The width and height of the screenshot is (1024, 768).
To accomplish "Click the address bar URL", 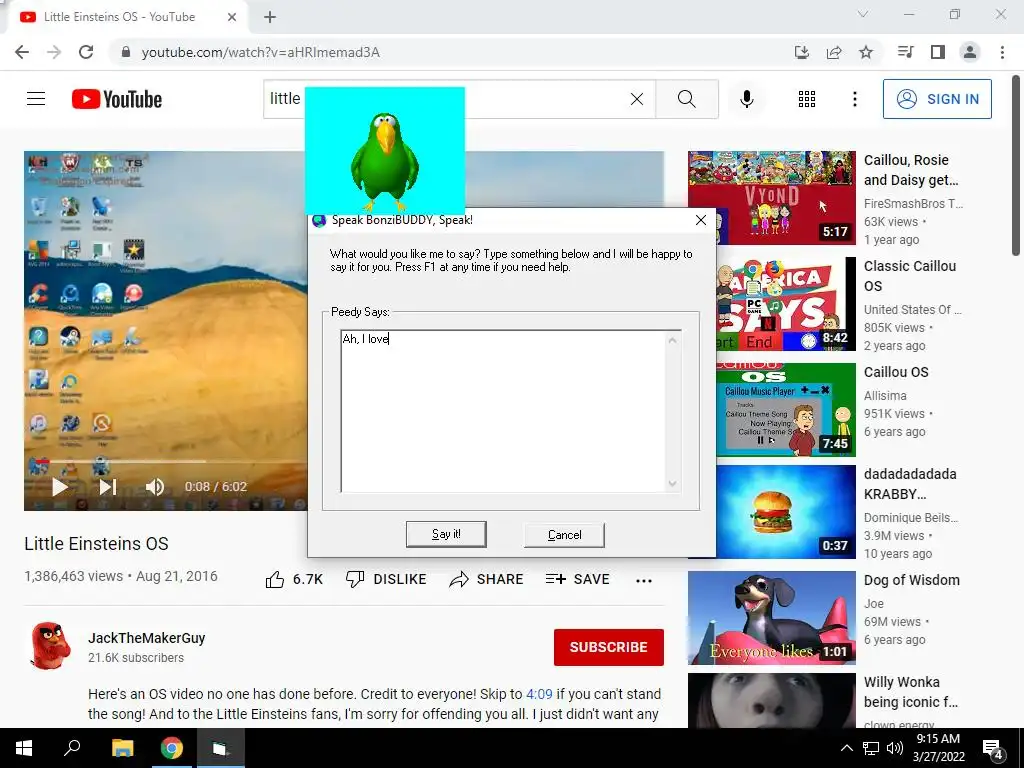I will (x=261, y=52).
